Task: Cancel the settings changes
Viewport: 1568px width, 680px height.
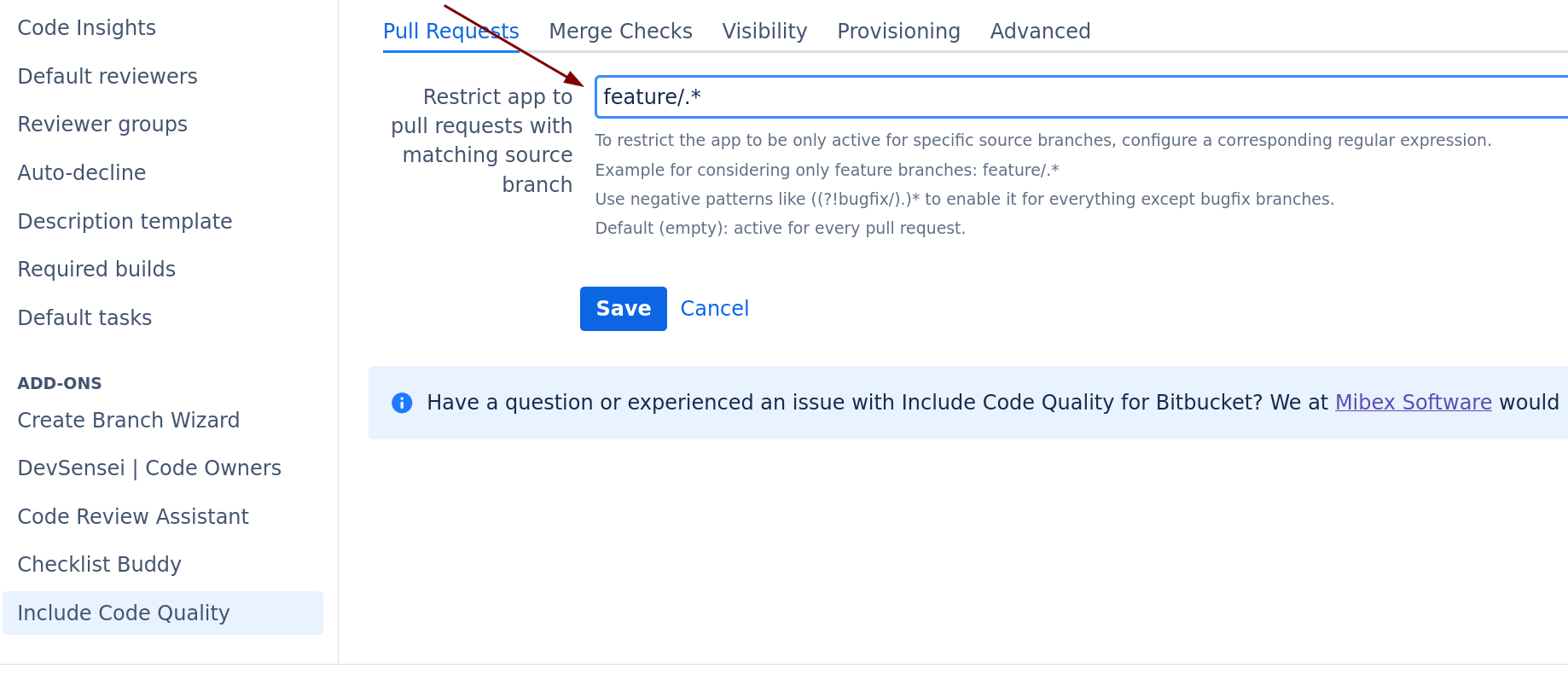Action: coord(714,309)
